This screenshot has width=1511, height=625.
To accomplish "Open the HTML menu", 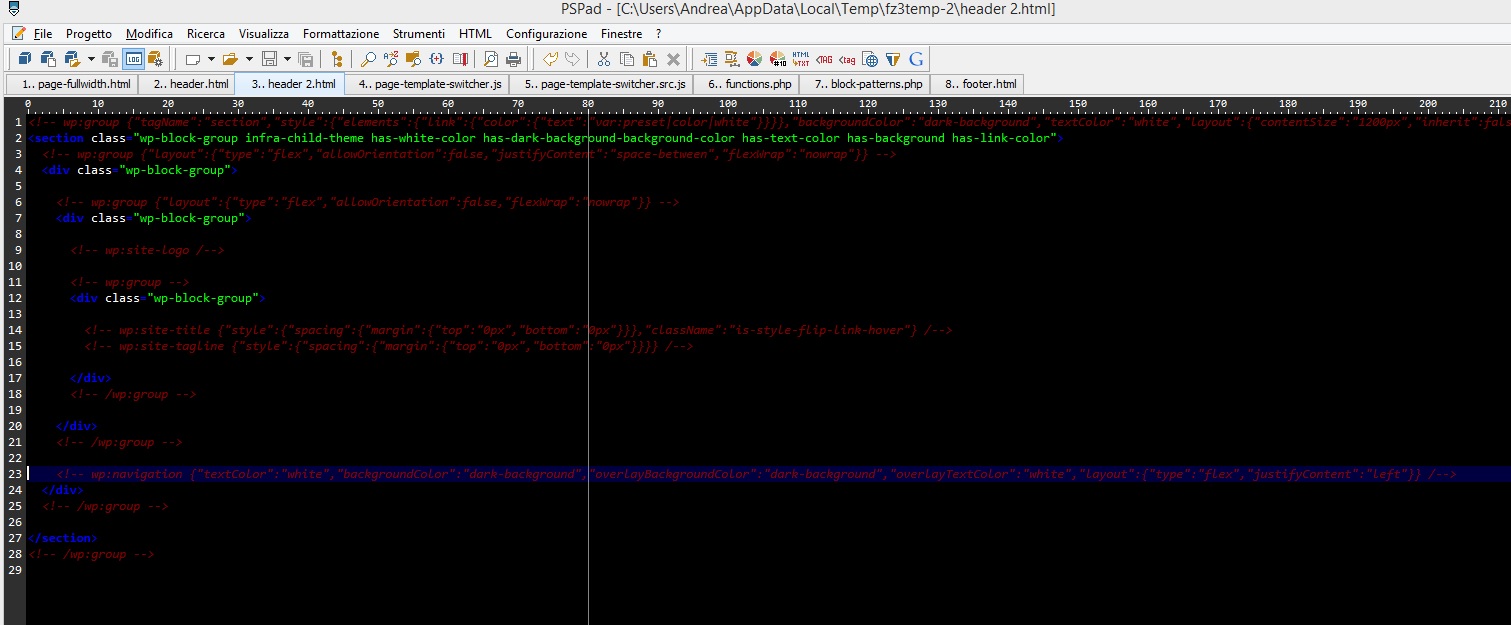I will click(x=475, y=33).
